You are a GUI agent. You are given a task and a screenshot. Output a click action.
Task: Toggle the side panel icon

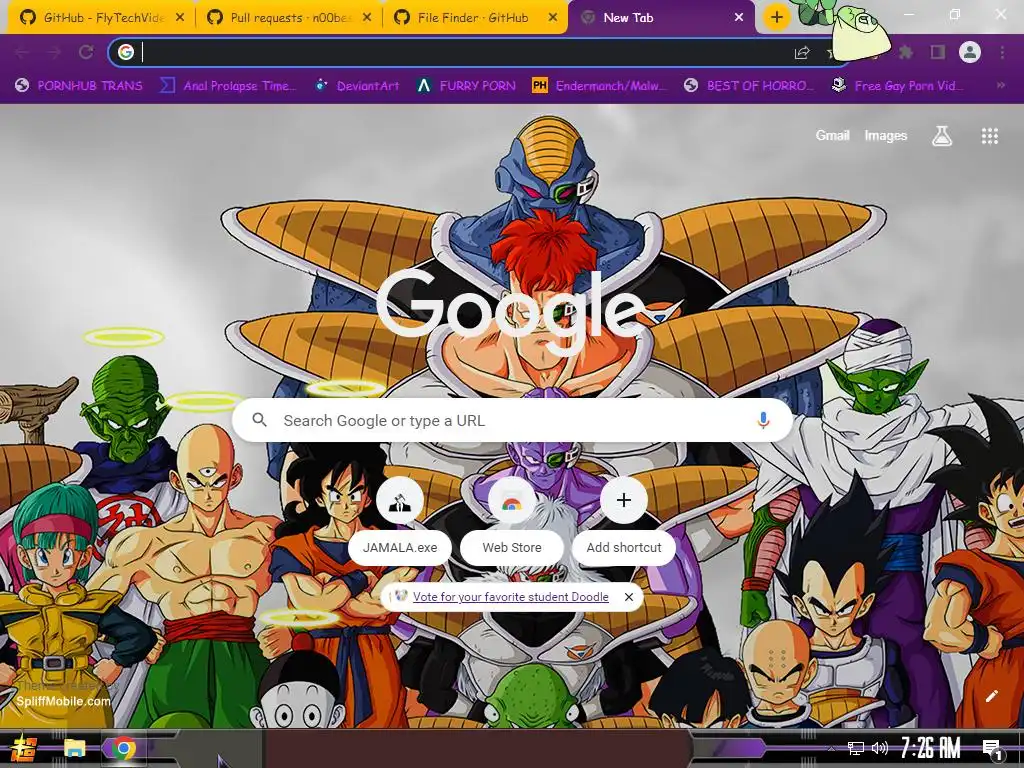938,52
